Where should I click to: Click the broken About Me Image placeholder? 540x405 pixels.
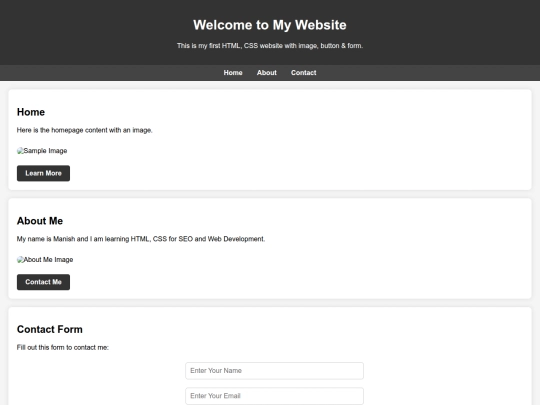[x=45, y=260]
